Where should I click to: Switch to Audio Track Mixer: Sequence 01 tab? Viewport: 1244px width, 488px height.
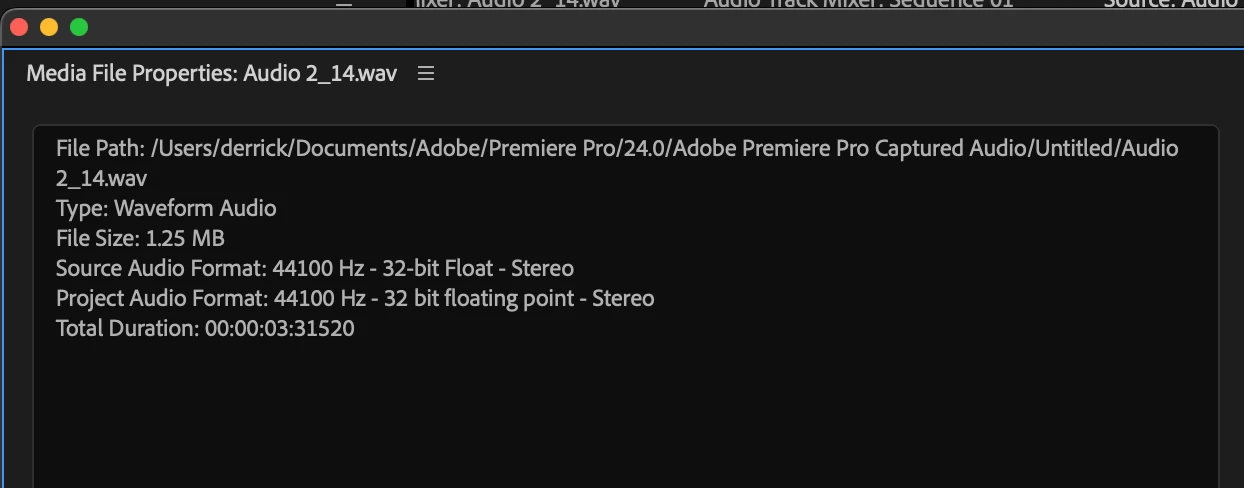tap(851, 4)
